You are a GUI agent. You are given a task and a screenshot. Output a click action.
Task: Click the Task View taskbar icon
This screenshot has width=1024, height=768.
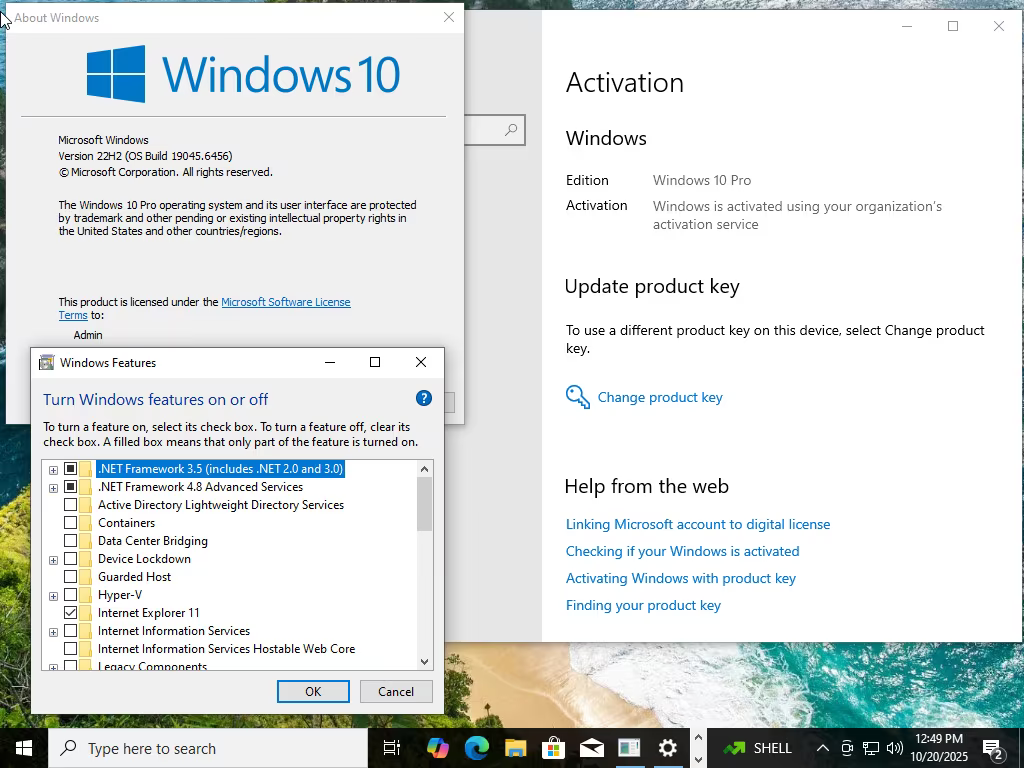pyautogui.click(x=392, y=748)
